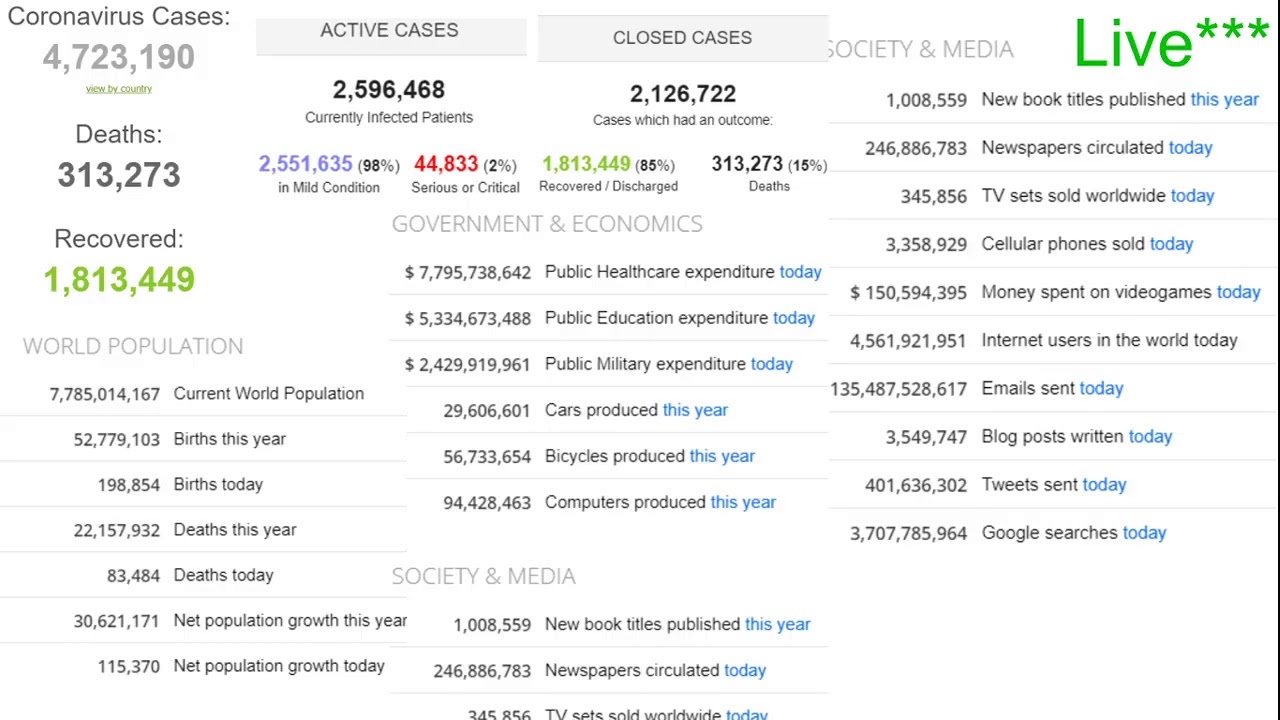Click the green 'Live***' text
1280x720 pixels.
tap(1171, 43)
